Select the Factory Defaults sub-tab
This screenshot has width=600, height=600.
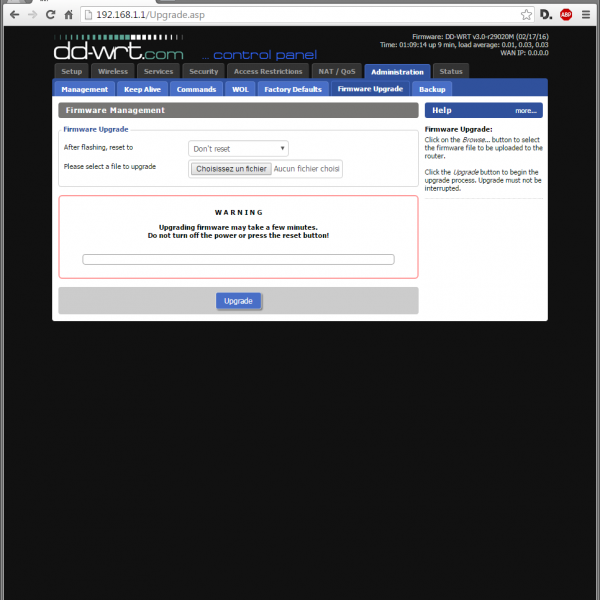click(x=293, y=89)
